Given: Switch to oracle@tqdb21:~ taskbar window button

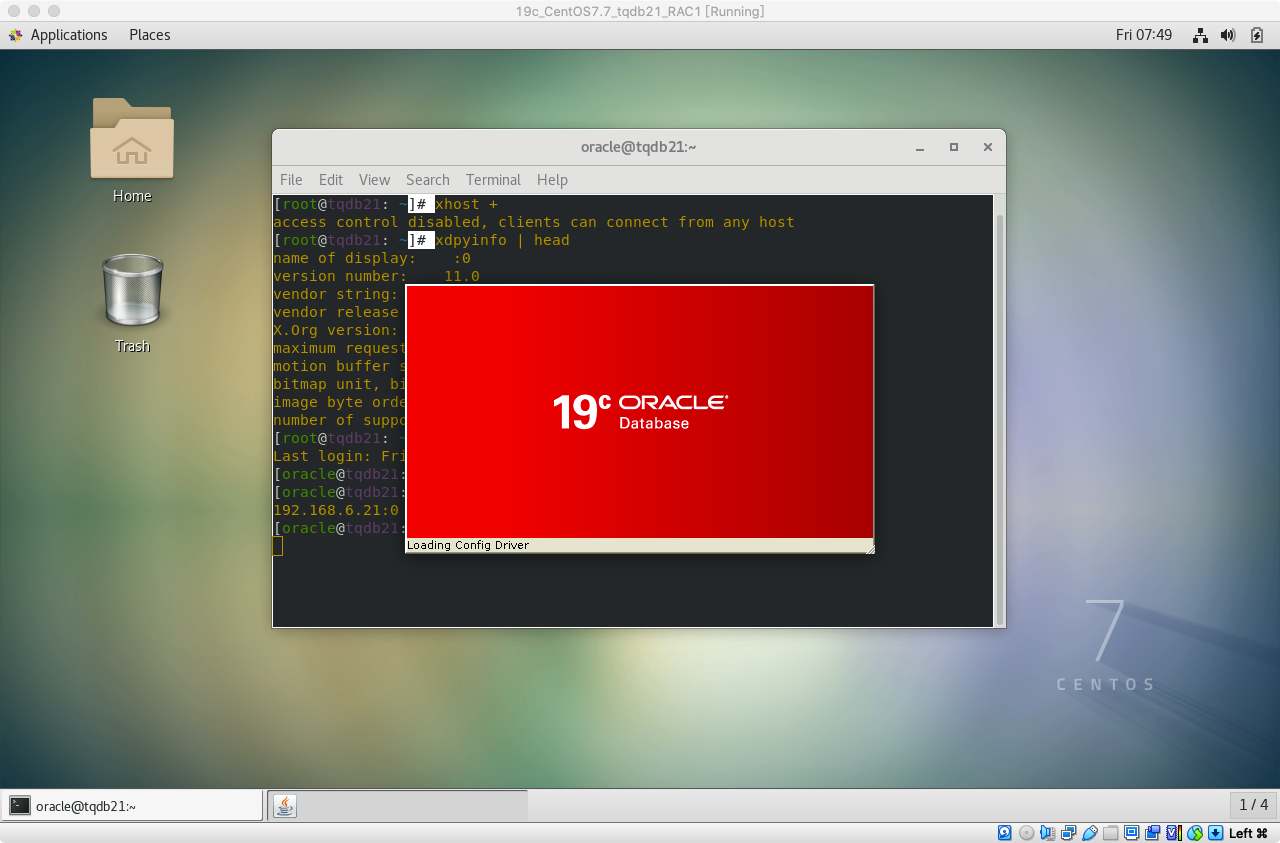Looking at the screenshot, I should pyautogui.click(x=132, y=805).
